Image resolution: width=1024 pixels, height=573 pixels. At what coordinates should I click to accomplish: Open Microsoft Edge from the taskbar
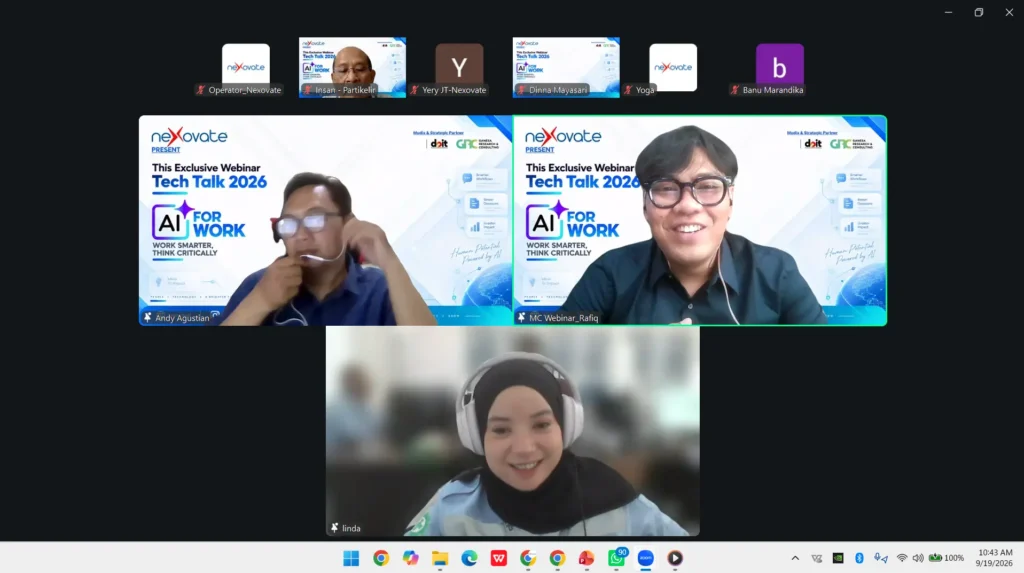tap(469, 558)
